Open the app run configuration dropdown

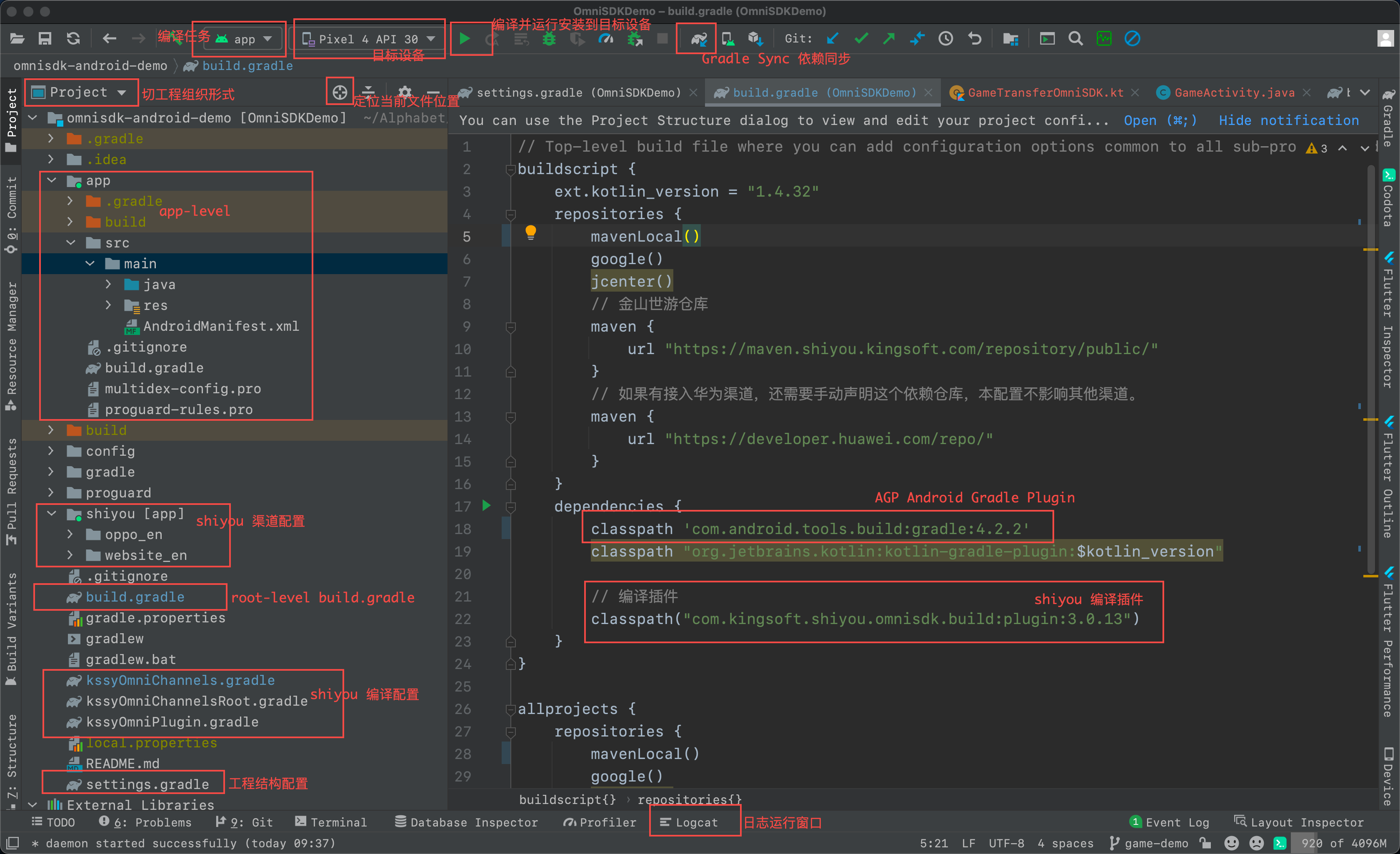(x=244, y=39)
